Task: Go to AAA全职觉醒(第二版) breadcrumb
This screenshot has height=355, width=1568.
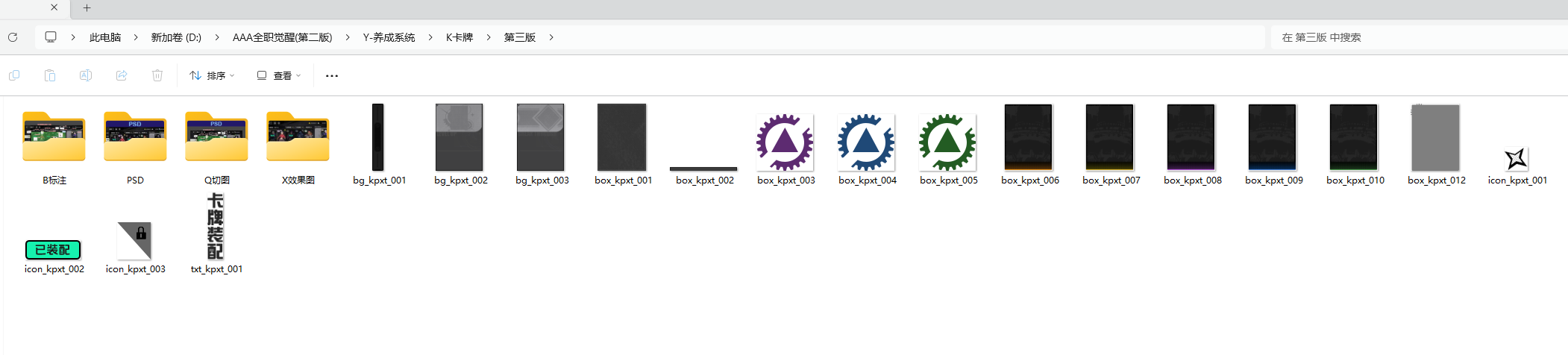Action: click(x=282, y=37)
